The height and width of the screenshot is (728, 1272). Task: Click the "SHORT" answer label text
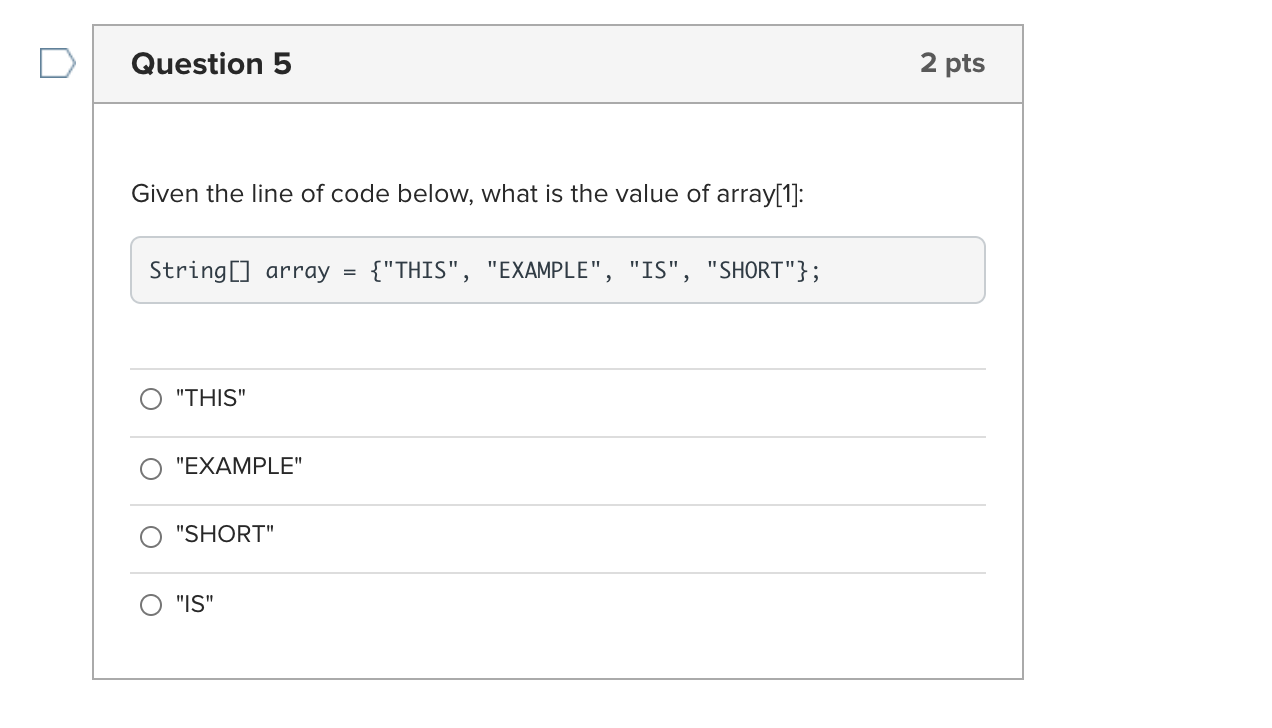point(224,535)
